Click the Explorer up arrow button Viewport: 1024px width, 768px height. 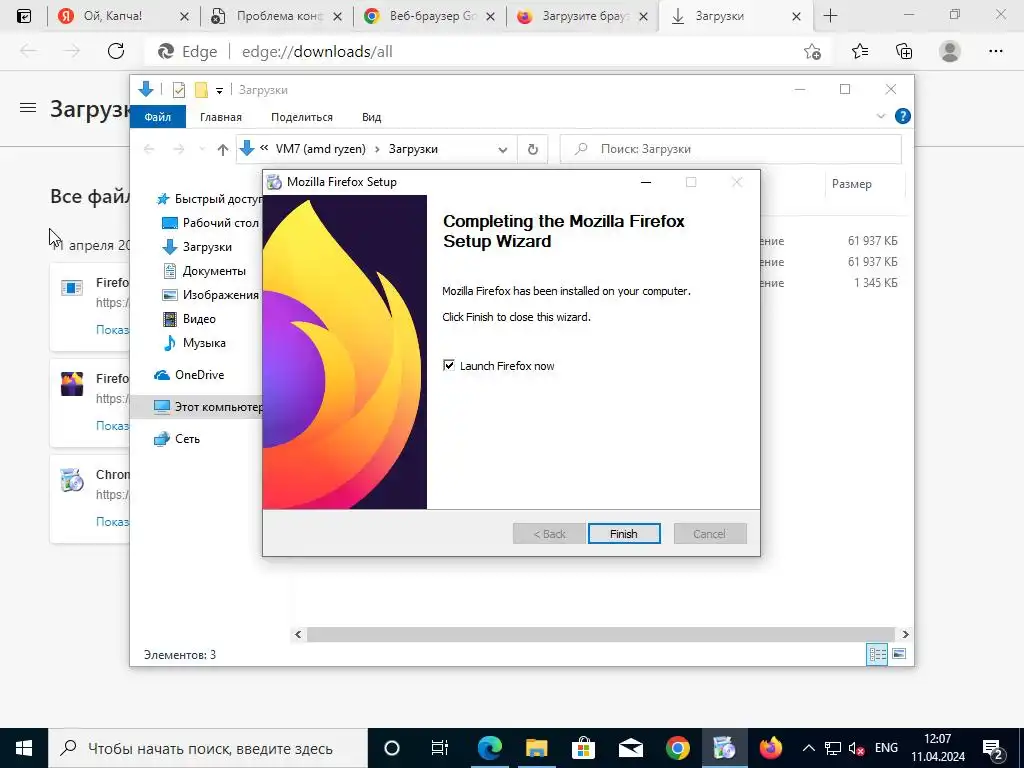point(223,150)
